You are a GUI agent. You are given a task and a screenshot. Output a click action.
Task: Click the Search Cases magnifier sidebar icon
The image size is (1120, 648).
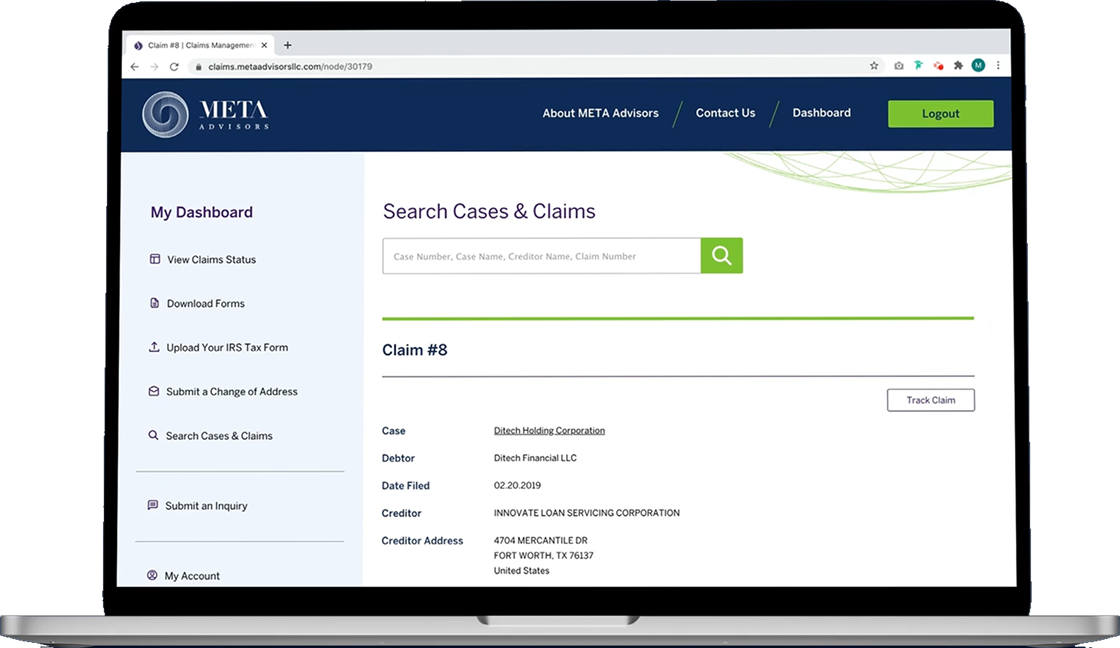pyautogui.click(x=153, y=435)
